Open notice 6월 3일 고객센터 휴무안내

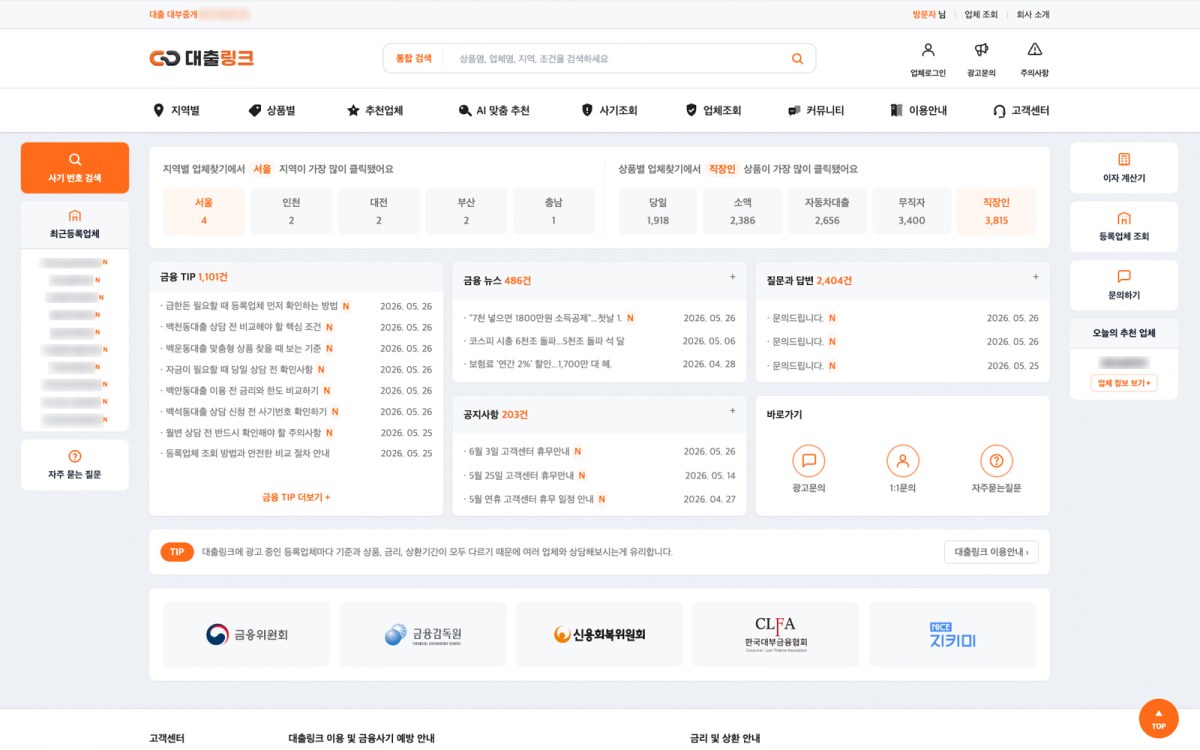click(519, 452)
